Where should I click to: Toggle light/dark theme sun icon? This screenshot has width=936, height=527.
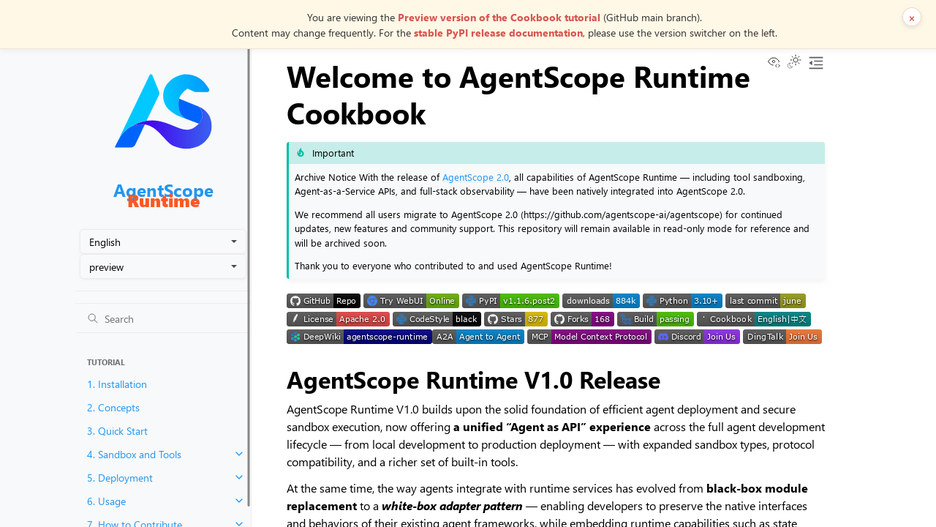[x=795, y=61]
